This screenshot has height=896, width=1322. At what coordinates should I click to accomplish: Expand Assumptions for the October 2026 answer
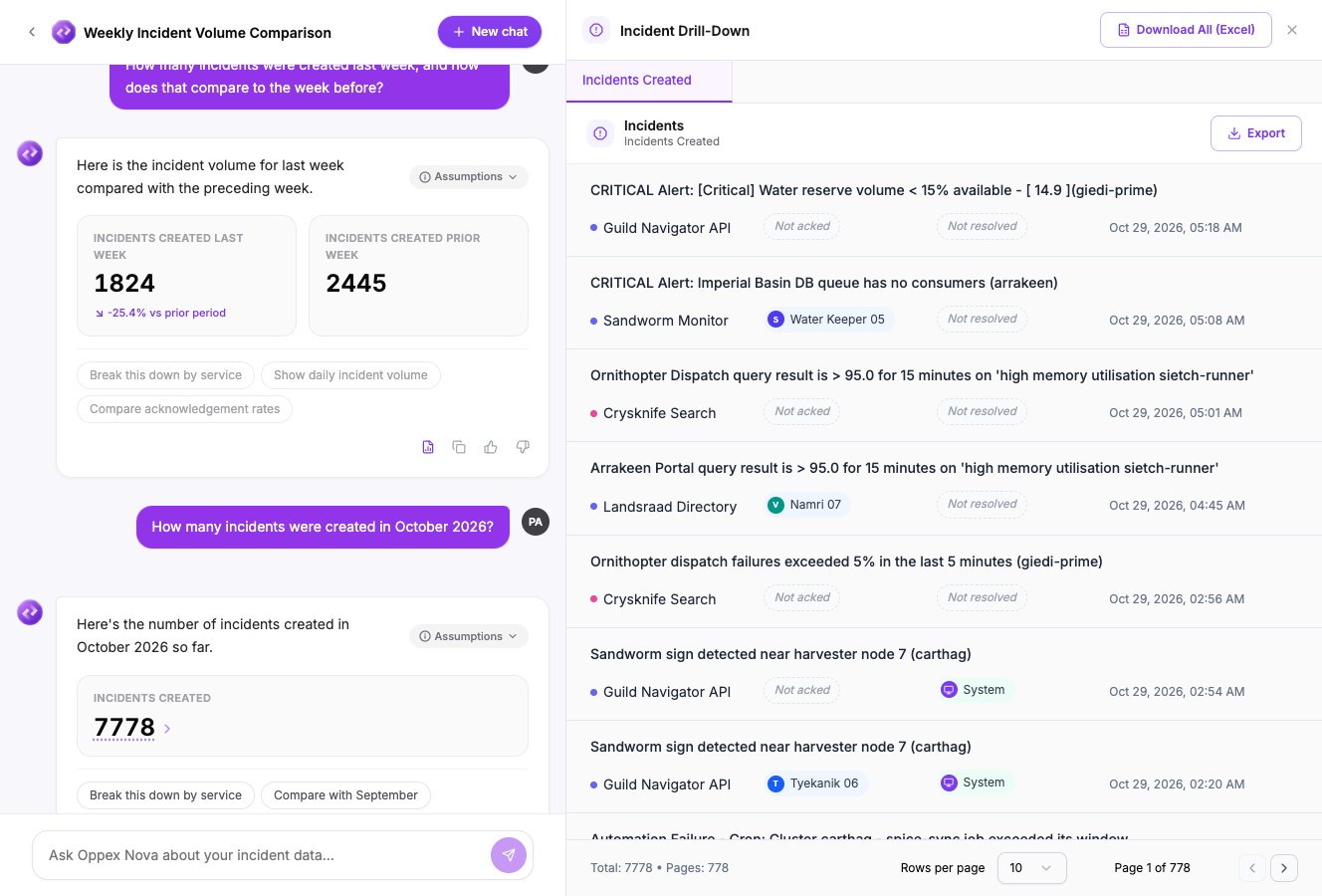[x=468, y=636]
